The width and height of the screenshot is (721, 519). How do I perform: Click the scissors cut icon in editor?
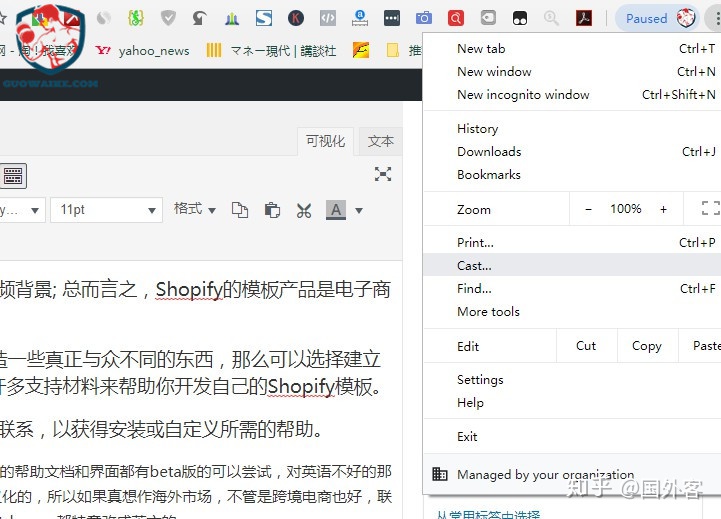point(304,210)
